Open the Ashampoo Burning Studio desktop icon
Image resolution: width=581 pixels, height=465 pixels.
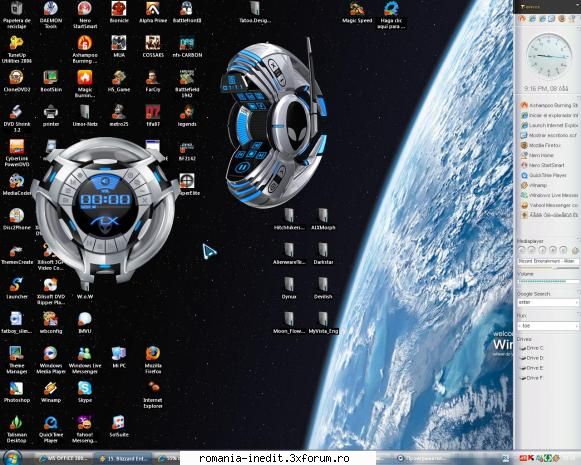[85, 49]
